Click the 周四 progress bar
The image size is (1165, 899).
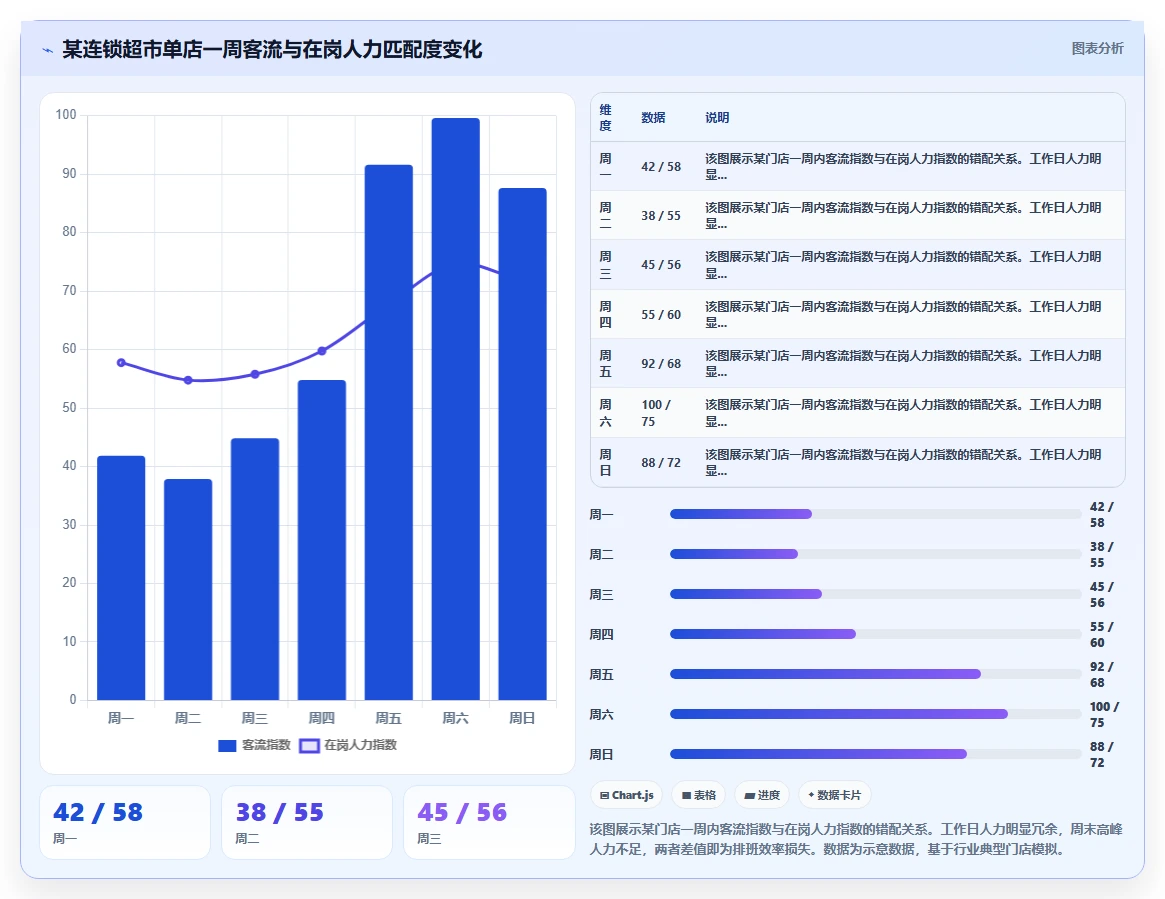pos(875,635)
